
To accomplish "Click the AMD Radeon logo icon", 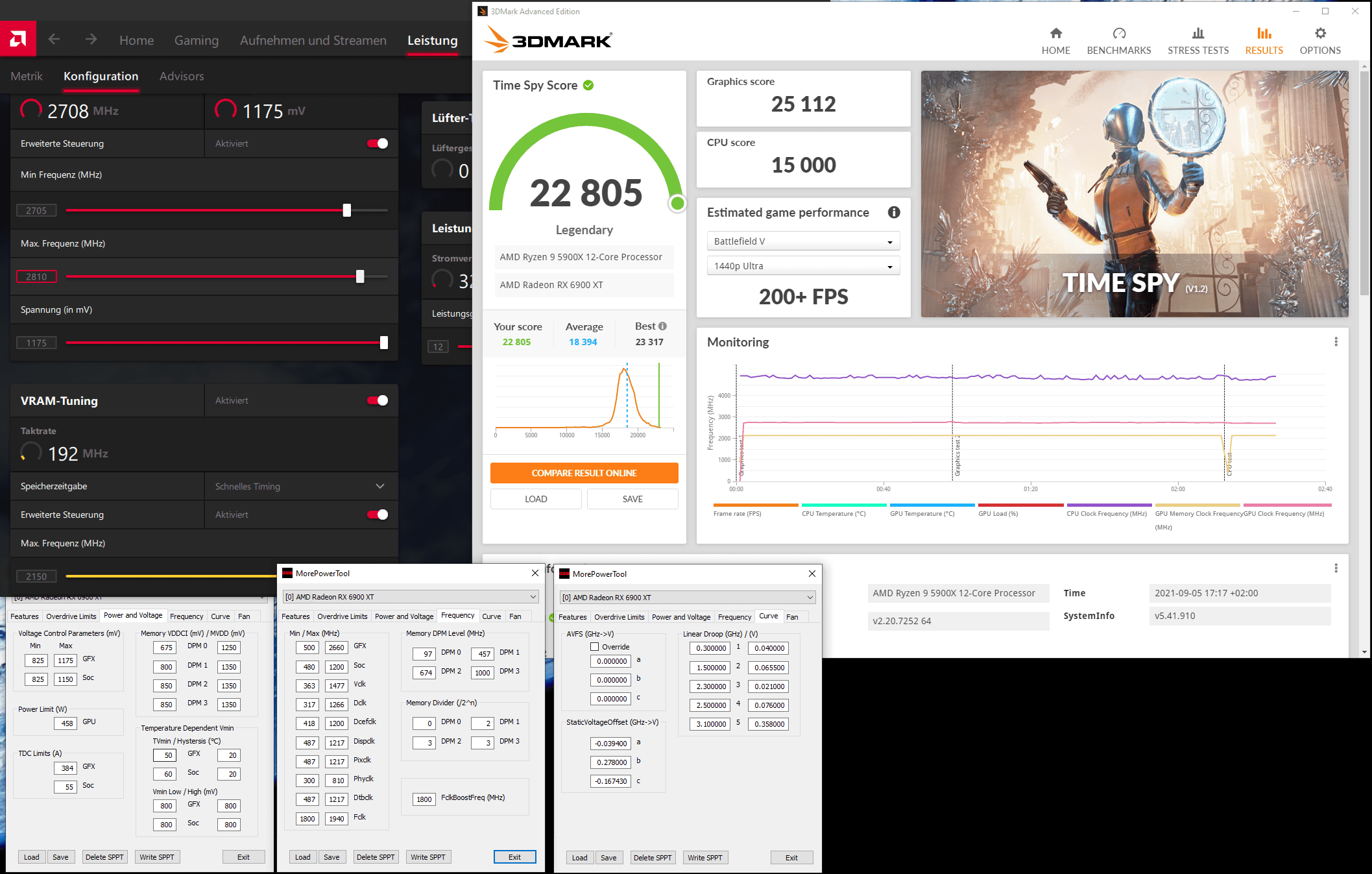I will 18,40.
